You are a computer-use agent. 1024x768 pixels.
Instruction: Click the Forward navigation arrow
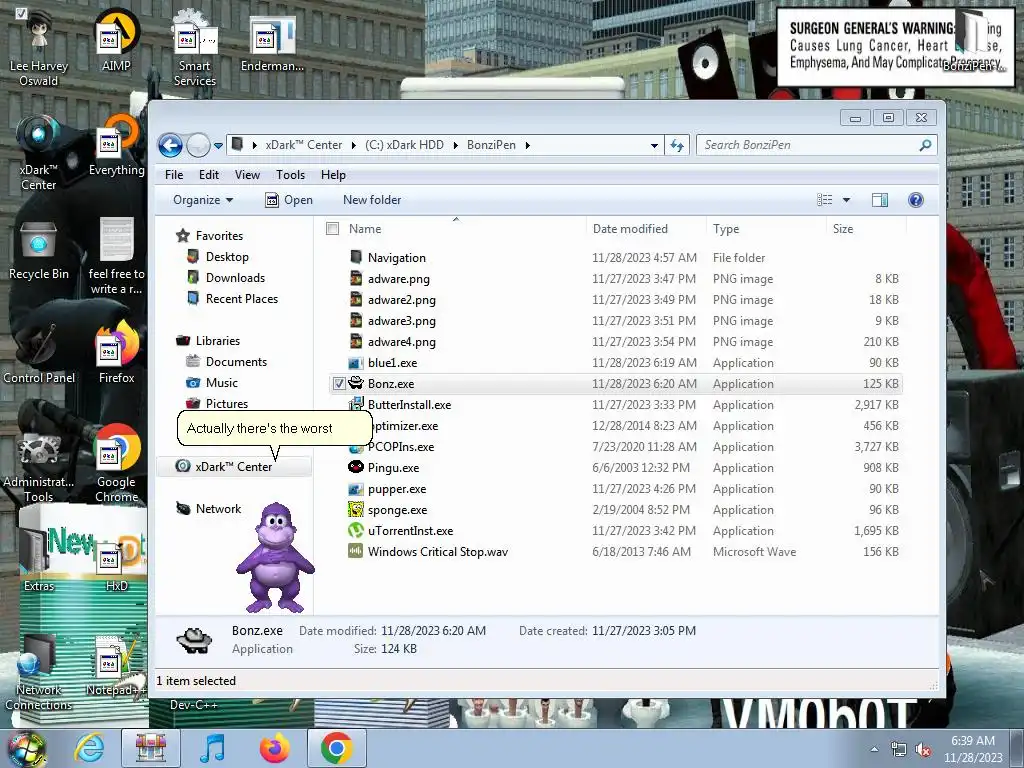click(x=198, y=145)
